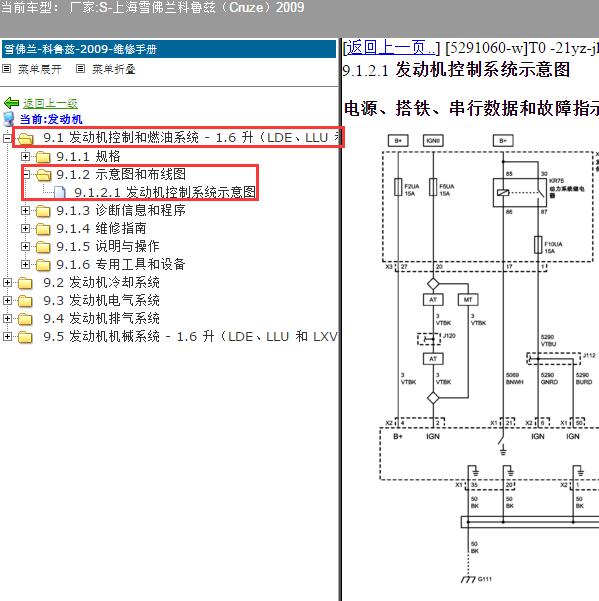Click the folder icon for 9.1.6 专用工具和设备
The height and width of the screenshot is (601, 599).
(x=43, y=265)
